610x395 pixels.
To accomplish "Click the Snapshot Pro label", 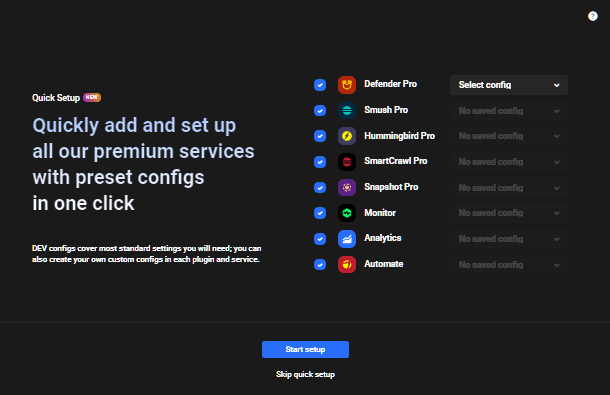I will 391,187.
